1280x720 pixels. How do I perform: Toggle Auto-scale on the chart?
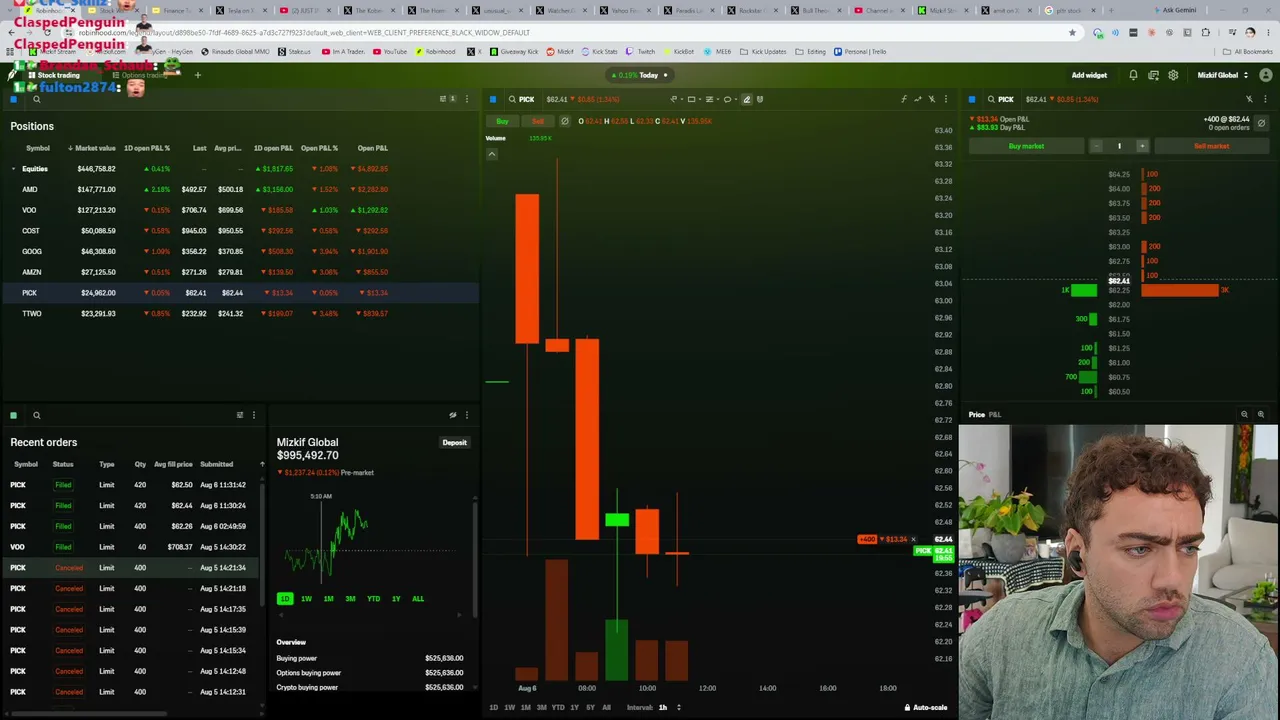(x=926, y=707)
